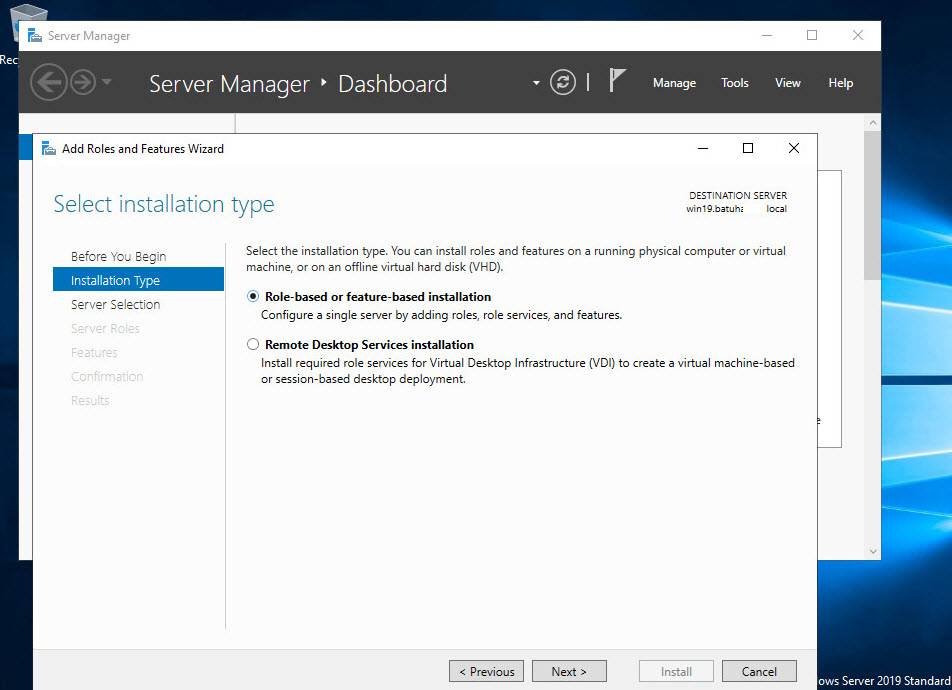
Task: Click the Server Manager title bar icon
Action: pos(35,35)
